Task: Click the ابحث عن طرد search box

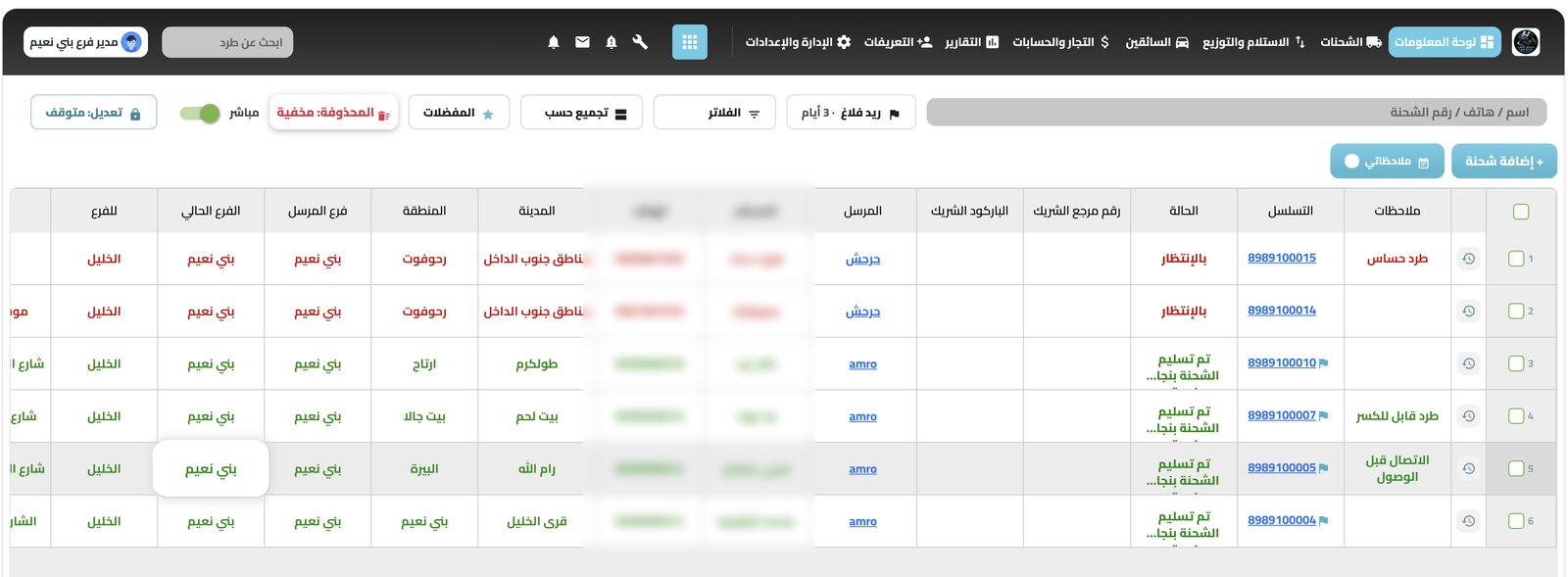Action: pos(228,42)
